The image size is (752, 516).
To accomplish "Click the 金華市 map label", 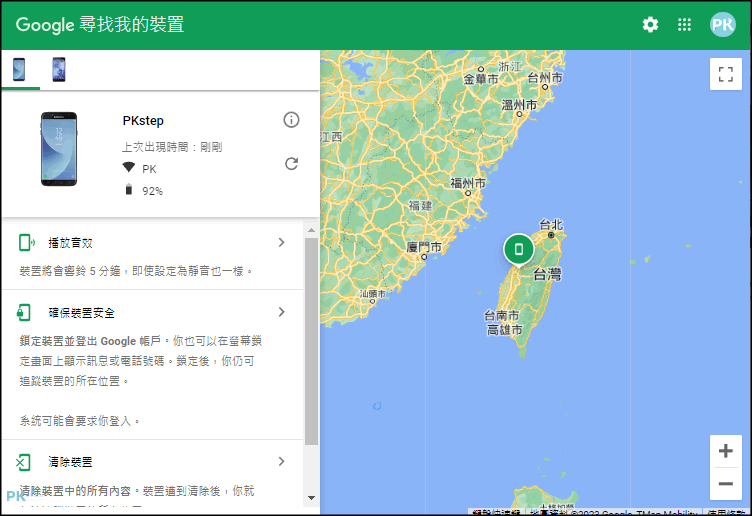I will tap(481, 79).
